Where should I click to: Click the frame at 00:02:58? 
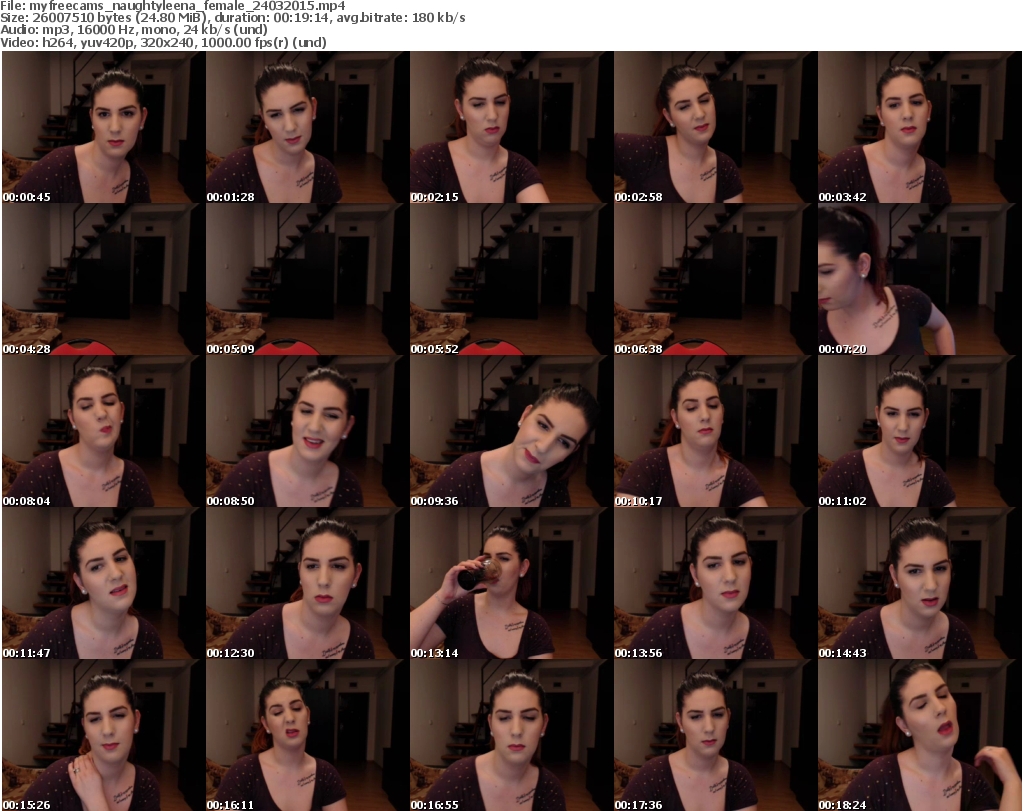716,127
